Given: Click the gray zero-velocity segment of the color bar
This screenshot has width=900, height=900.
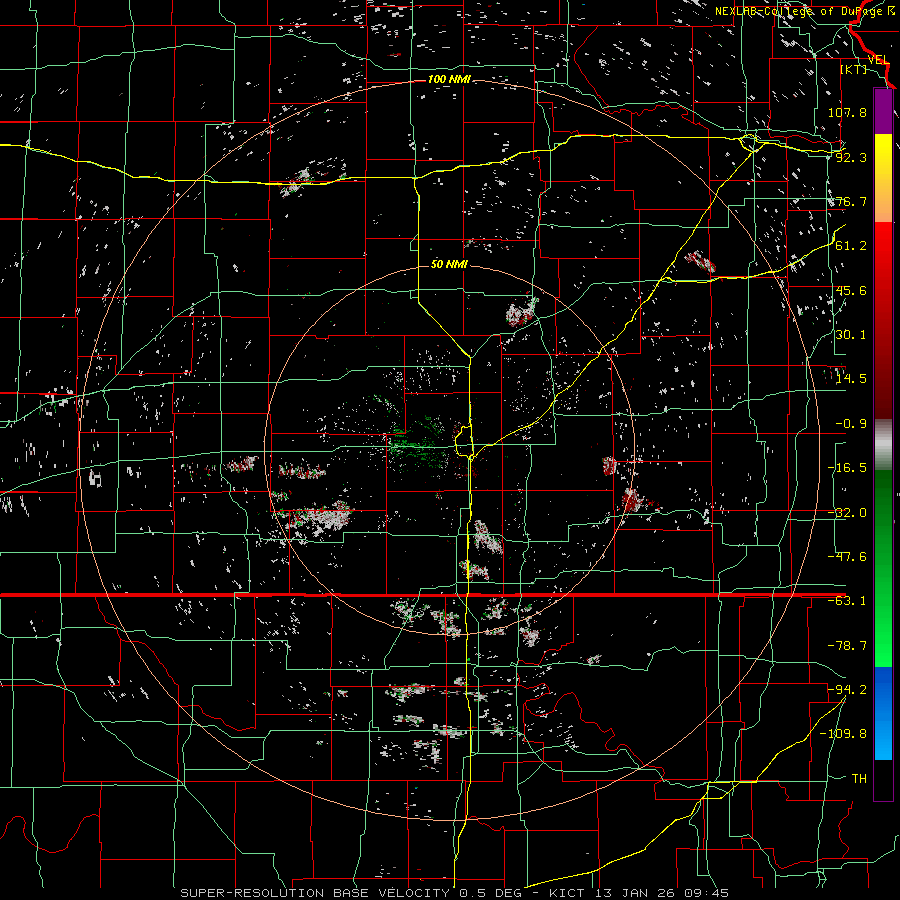Looking at the screenshot, I should pyautogui.click(x=883, y=445).
